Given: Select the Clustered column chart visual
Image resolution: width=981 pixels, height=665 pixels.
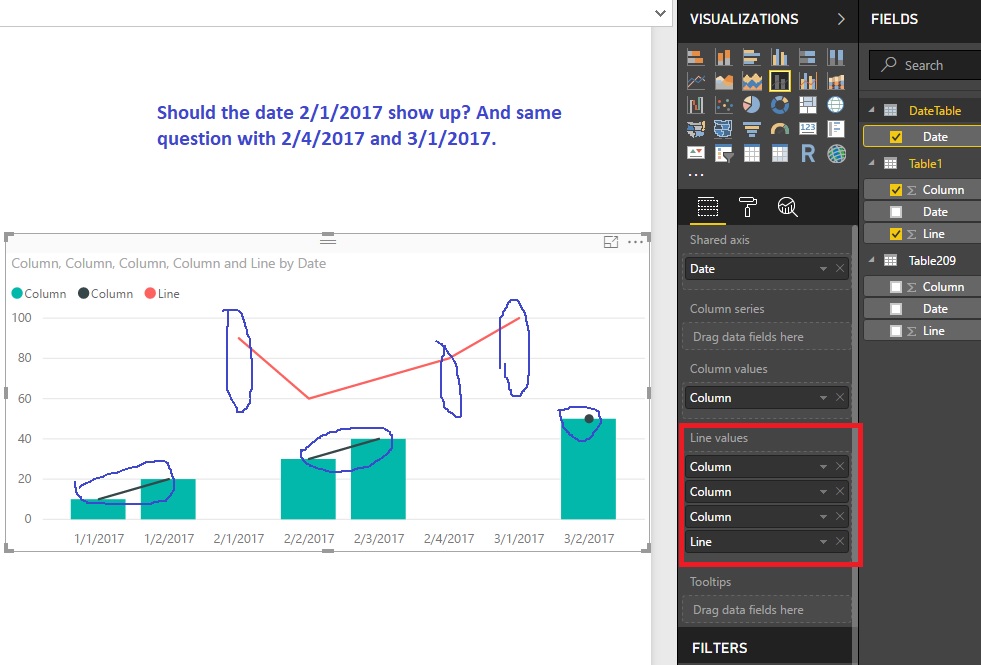Looking at the screenshot, I should pyautogui.click(x=780, y=58).
